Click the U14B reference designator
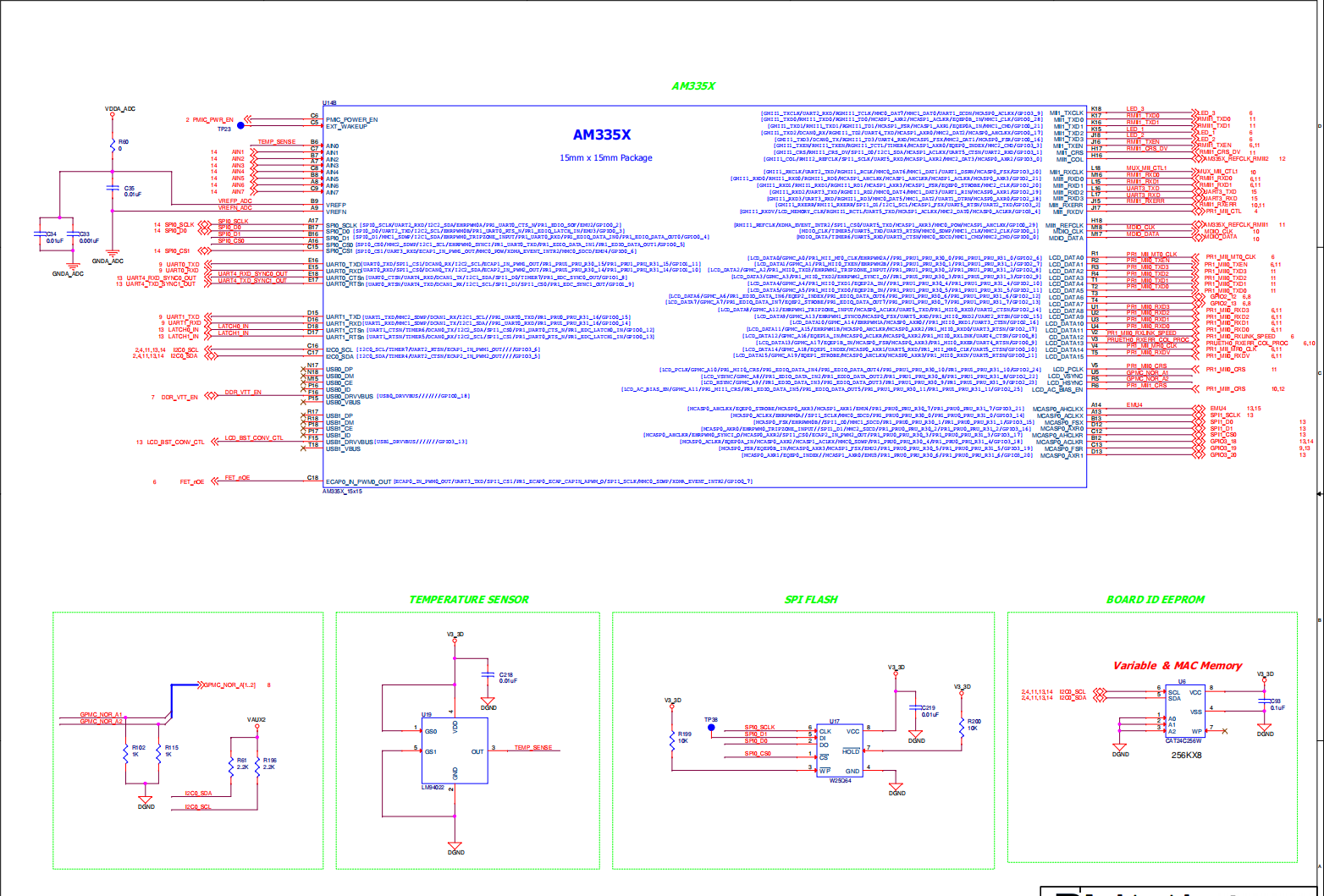This screenshot has width=1324, height=896. 330,102
